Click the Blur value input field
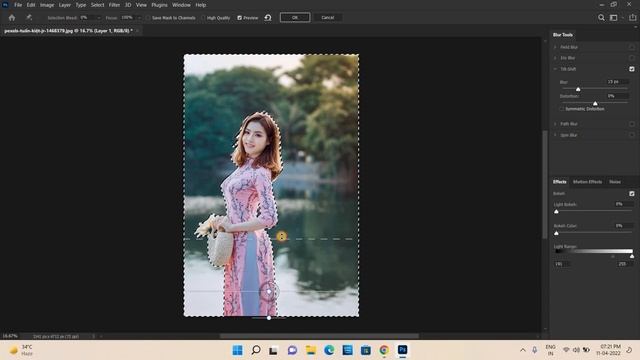The image size is (640, 360). [x=617, y=82]
